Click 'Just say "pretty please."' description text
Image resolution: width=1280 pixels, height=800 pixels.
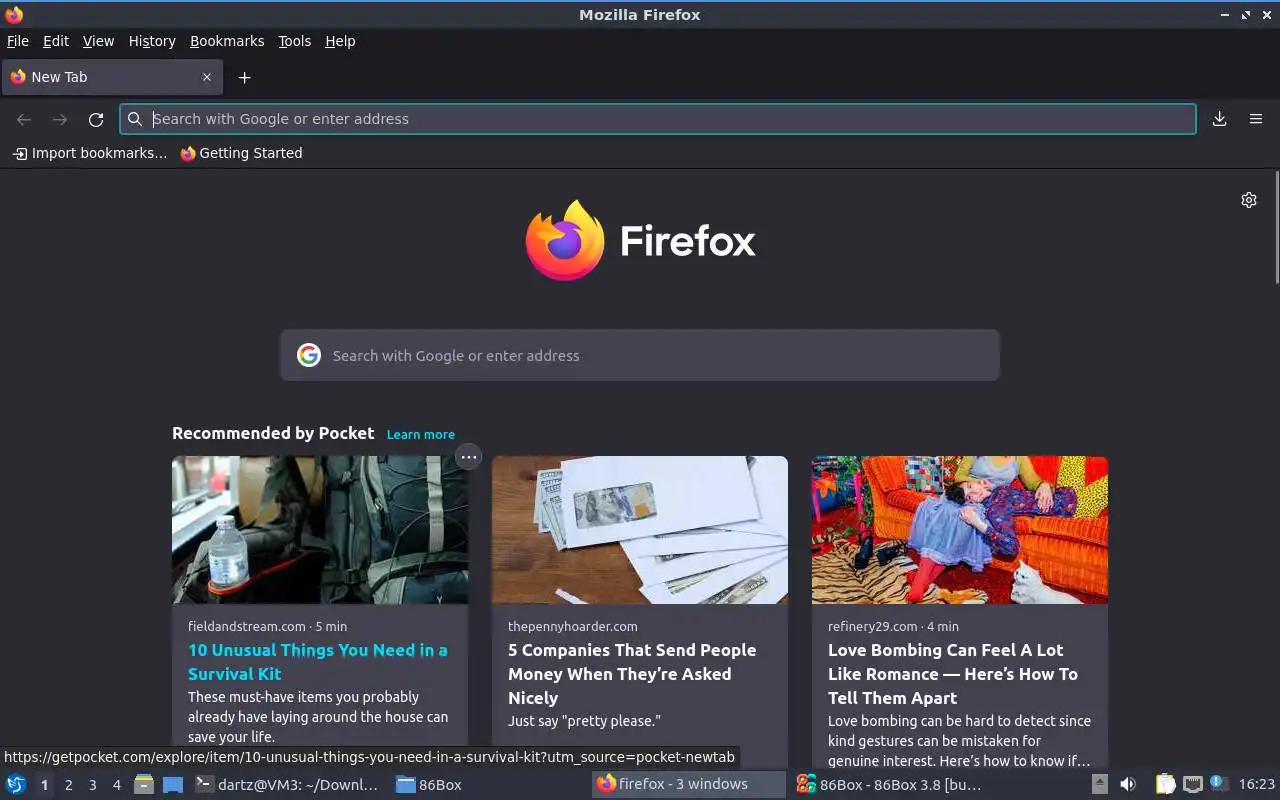[584, 721]
